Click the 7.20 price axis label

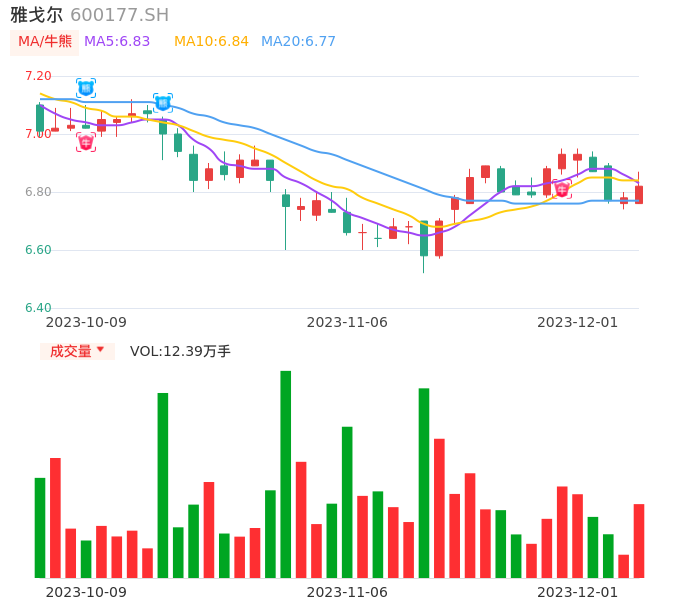click(38, 76)
